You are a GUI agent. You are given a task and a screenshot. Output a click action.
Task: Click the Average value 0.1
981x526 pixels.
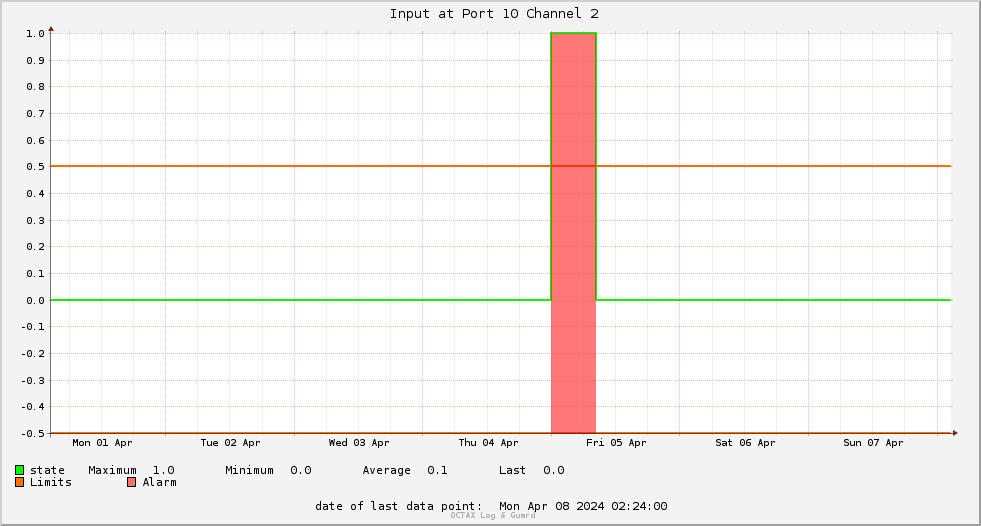437,470
